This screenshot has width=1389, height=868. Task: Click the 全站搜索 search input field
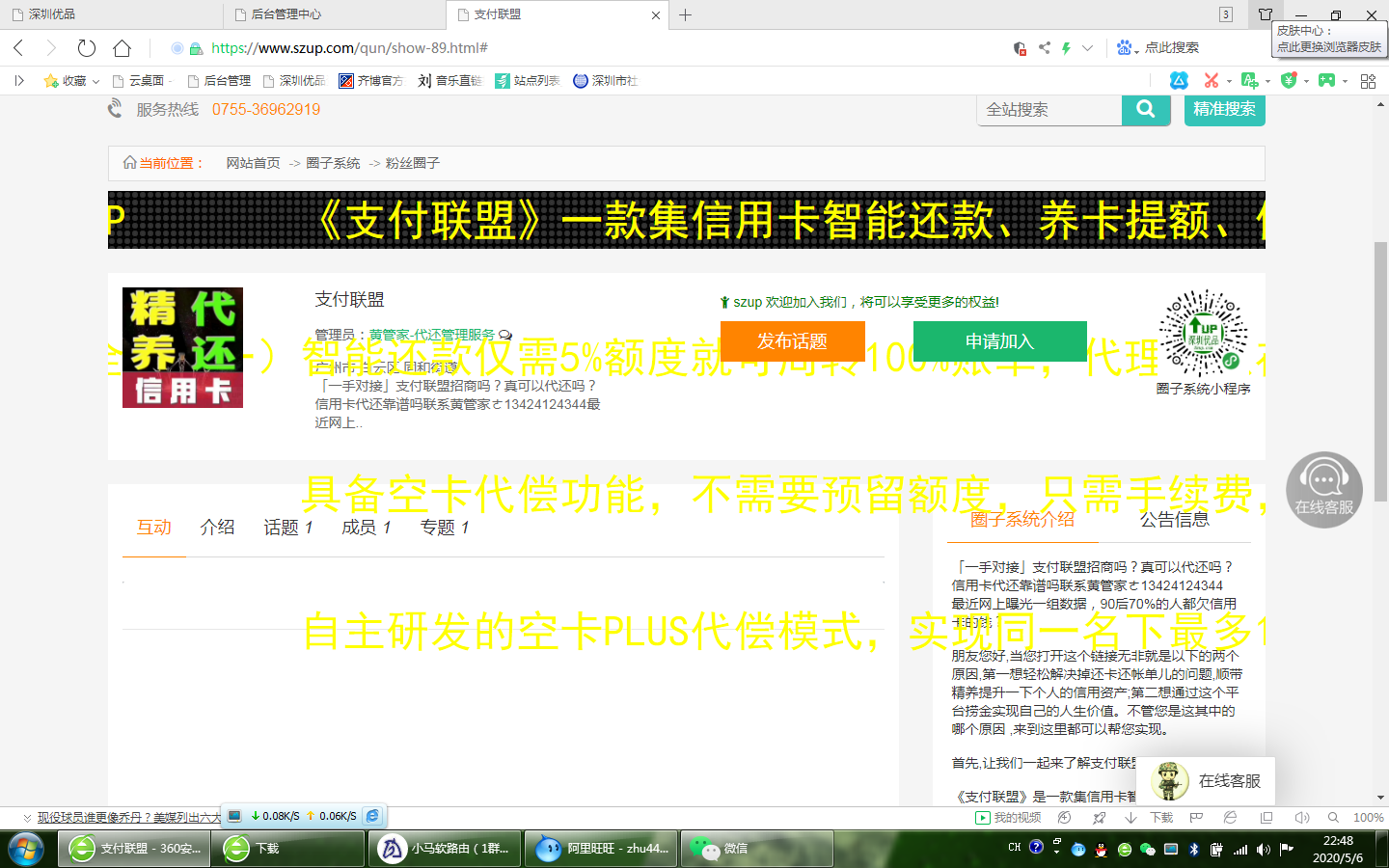(x=1049, y=110)
